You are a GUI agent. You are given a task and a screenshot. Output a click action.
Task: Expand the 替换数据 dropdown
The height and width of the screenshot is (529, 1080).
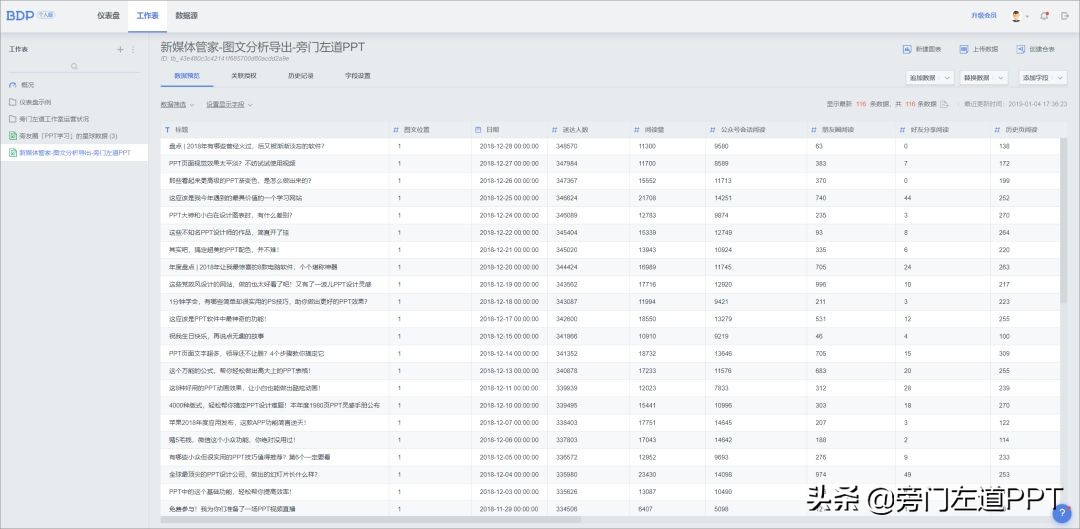[x=984, y=78]
